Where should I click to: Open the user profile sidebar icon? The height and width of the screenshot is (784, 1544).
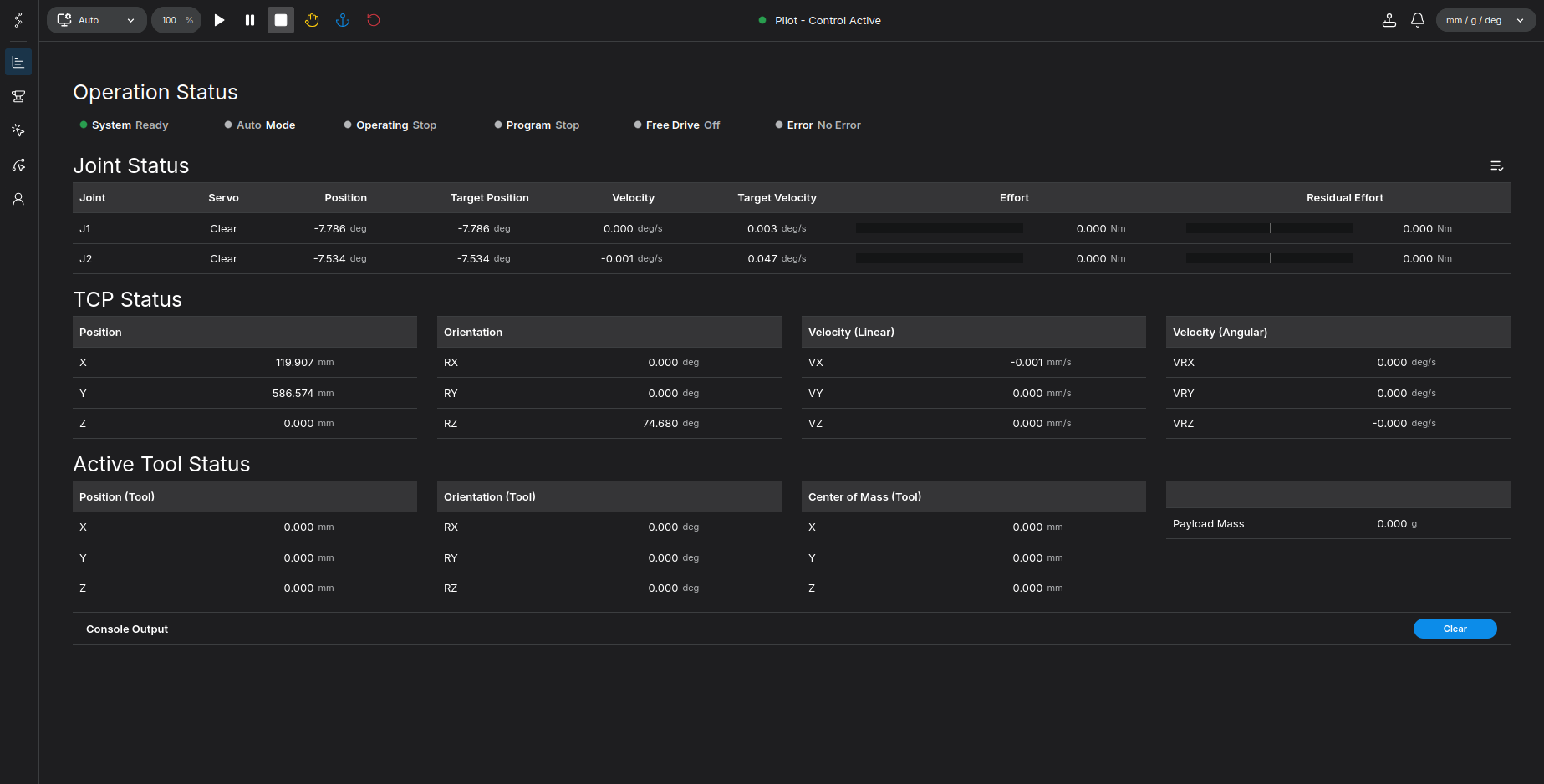pyautogui.click(x=18, y=199)
